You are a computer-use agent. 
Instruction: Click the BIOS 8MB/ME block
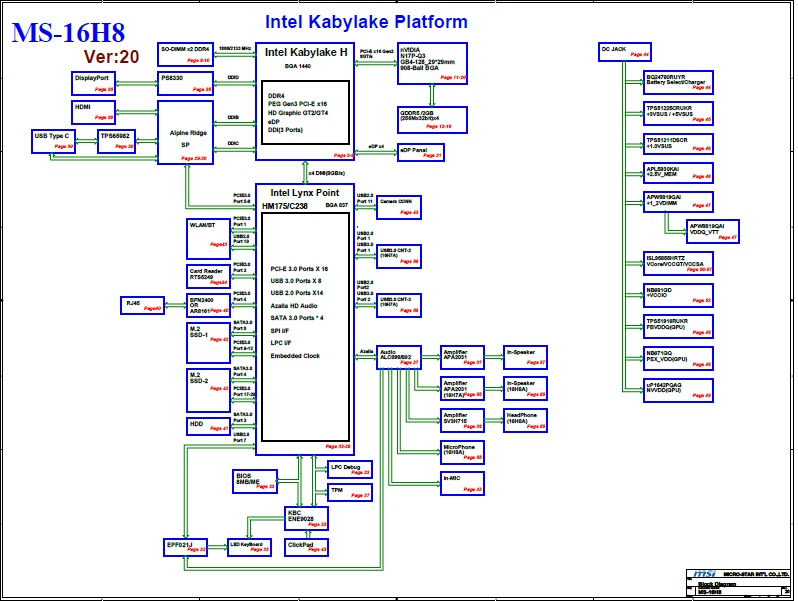pos(255,482)
